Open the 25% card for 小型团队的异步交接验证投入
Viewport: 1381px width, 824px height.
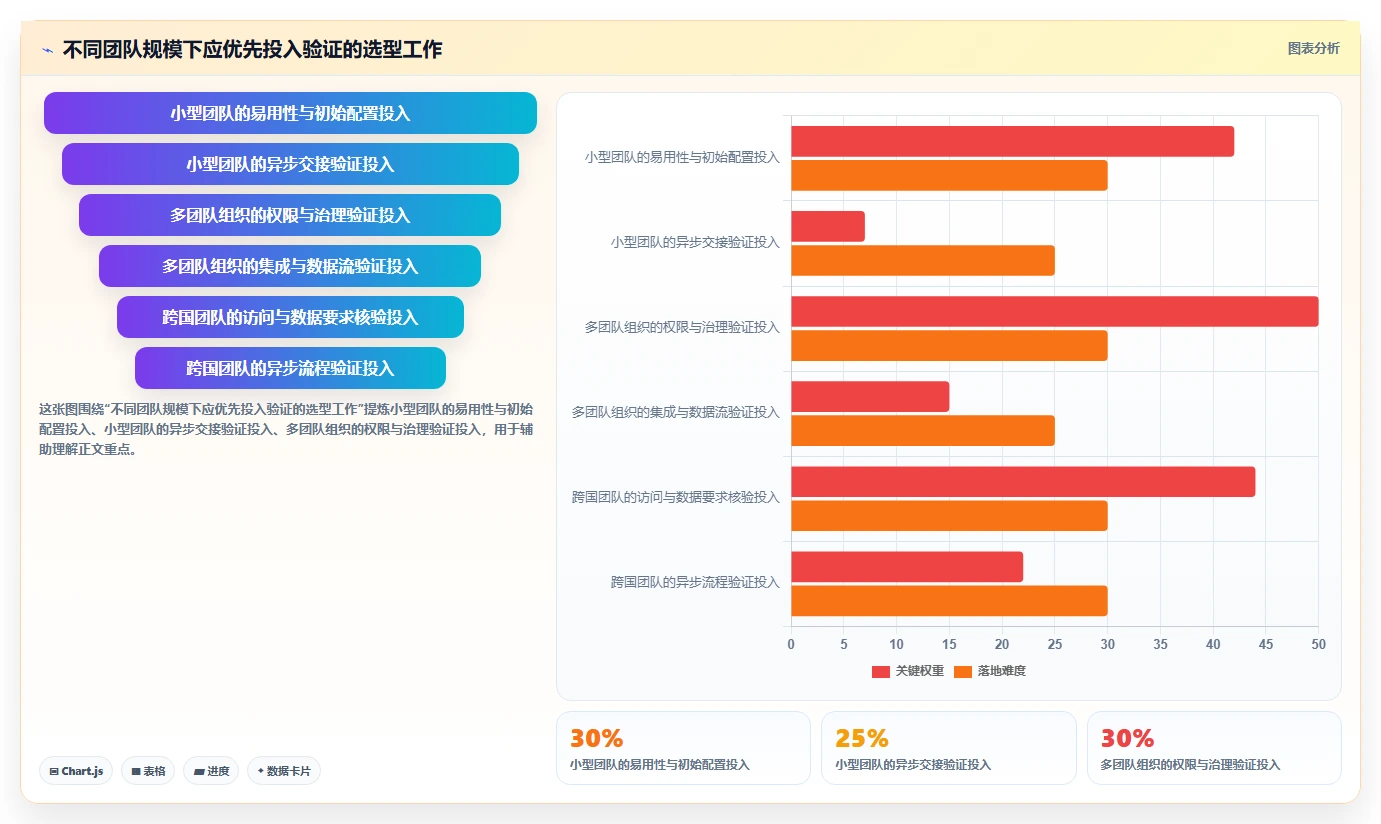949,748
